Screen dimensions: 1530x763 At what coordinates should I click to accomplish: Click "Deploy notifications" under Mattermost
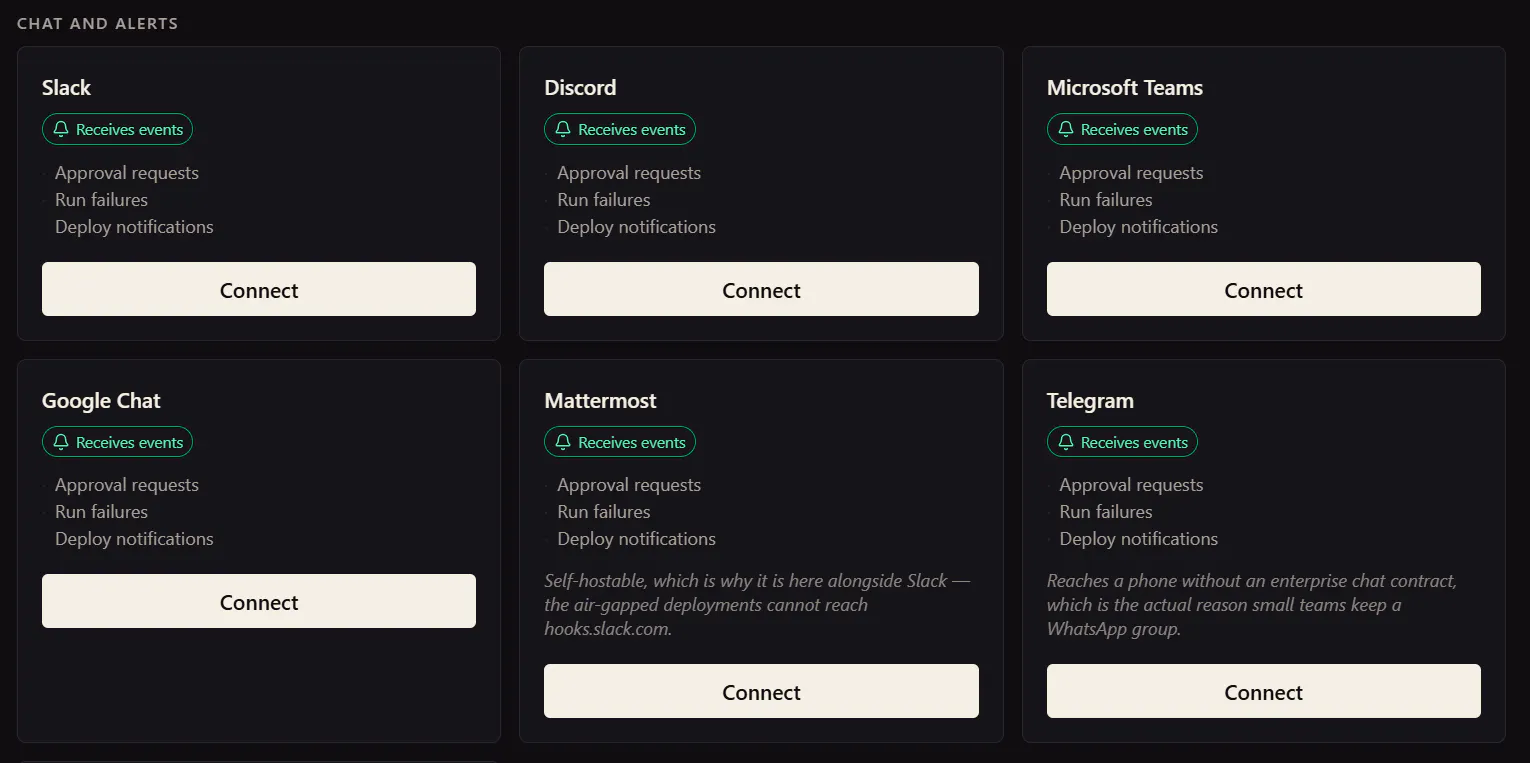click(637, 539)
